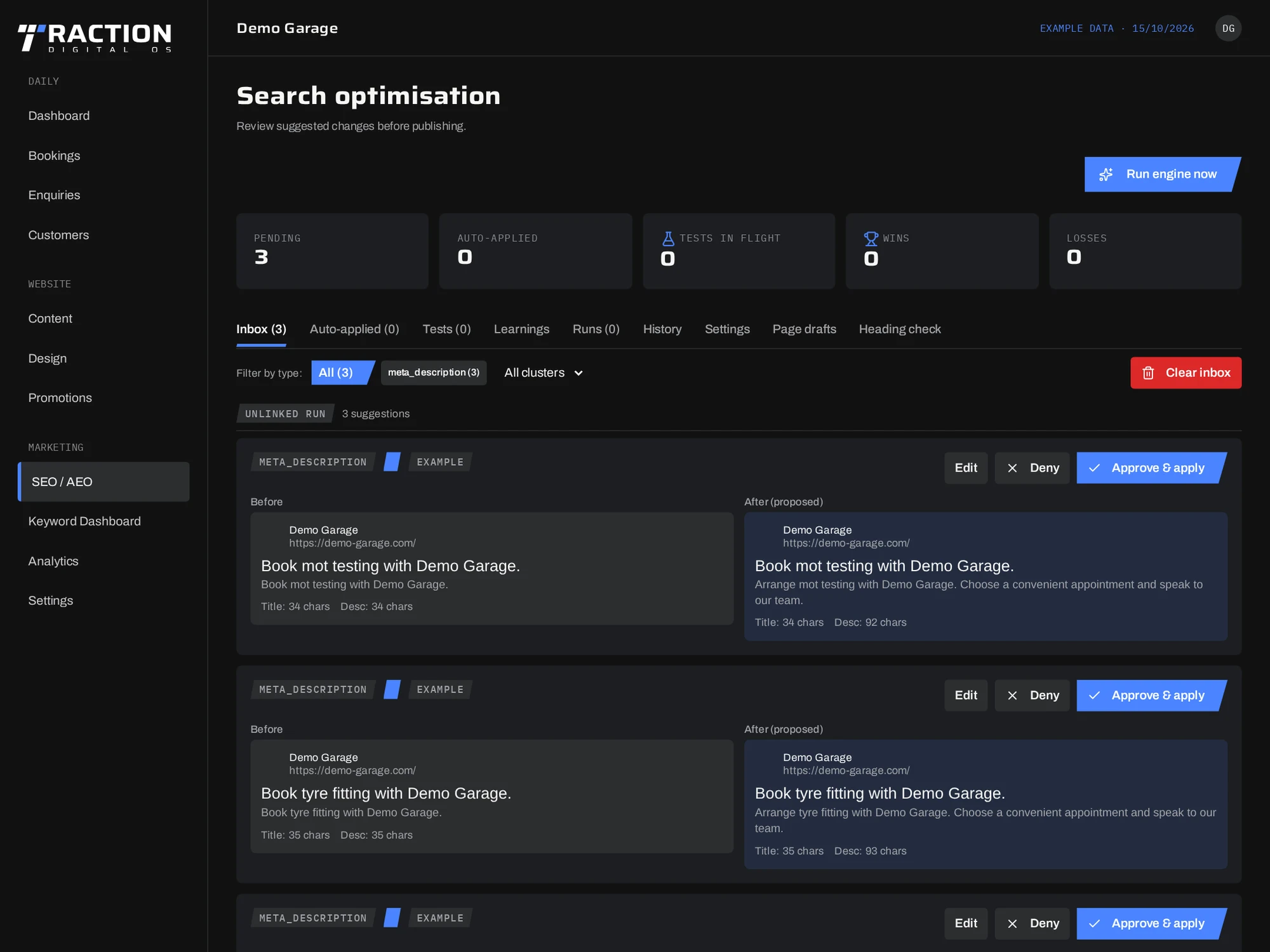Open the Heading check tab
Image resolution: width=1270 pixels, height=952 pixels.
pyautogui.click(x=899, y=329)
